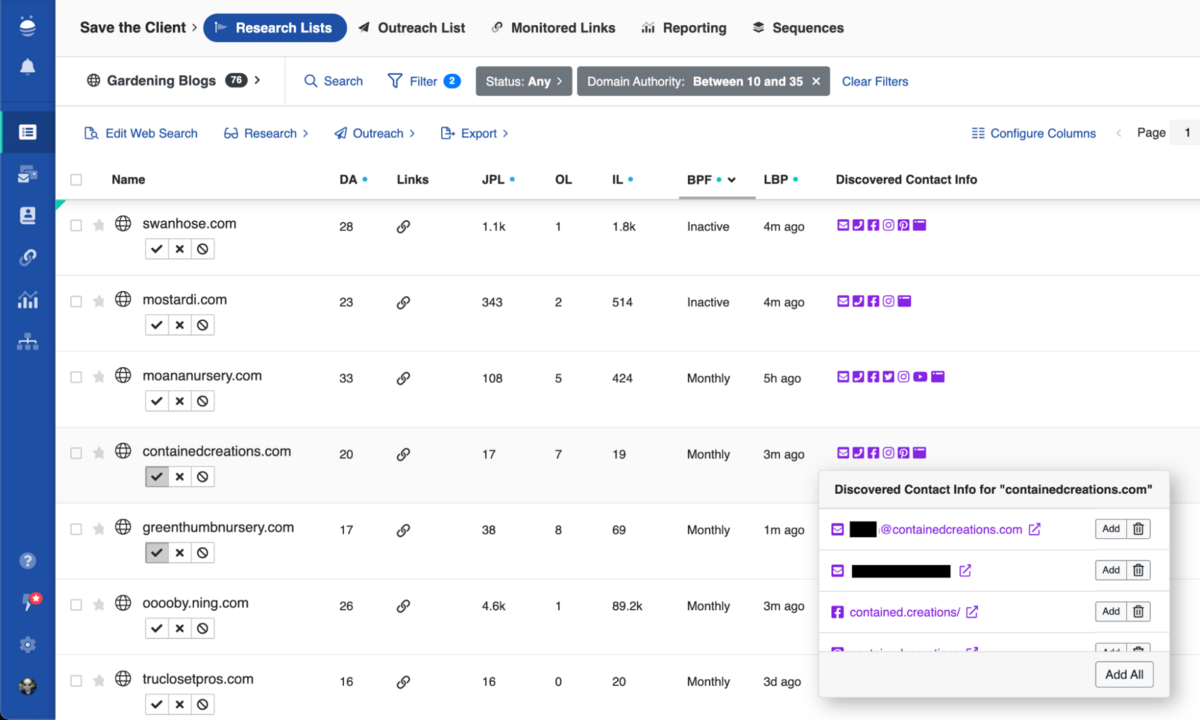This screenshot has height=720, width=1200.
Task: Click the block icon under moananursery.com
Action: (203, 401)
